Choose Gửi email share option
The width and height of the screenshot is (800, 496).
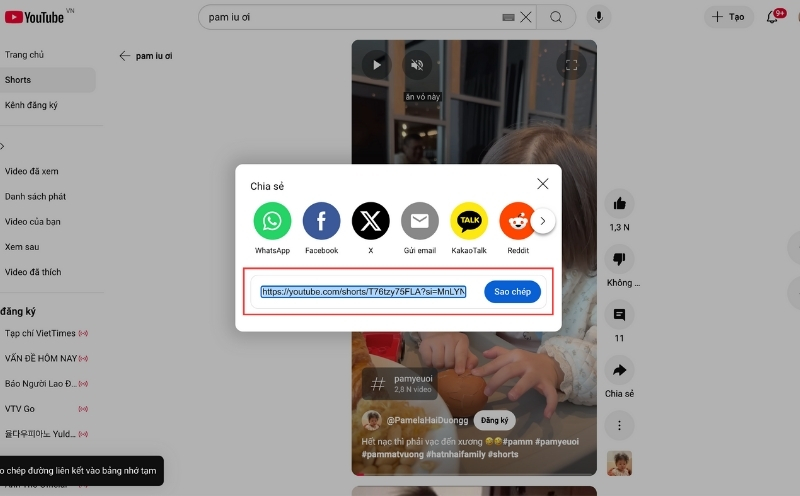tap(419, 221)
